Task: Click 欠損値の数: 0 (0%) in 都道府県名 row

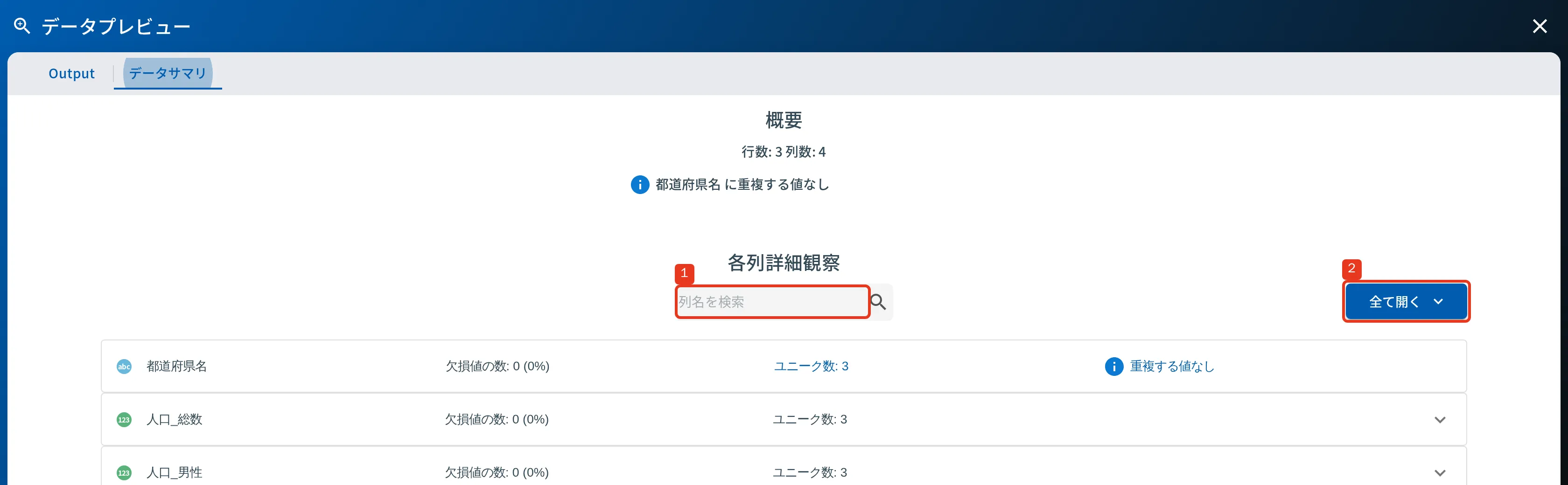Action: click(497, 367)
